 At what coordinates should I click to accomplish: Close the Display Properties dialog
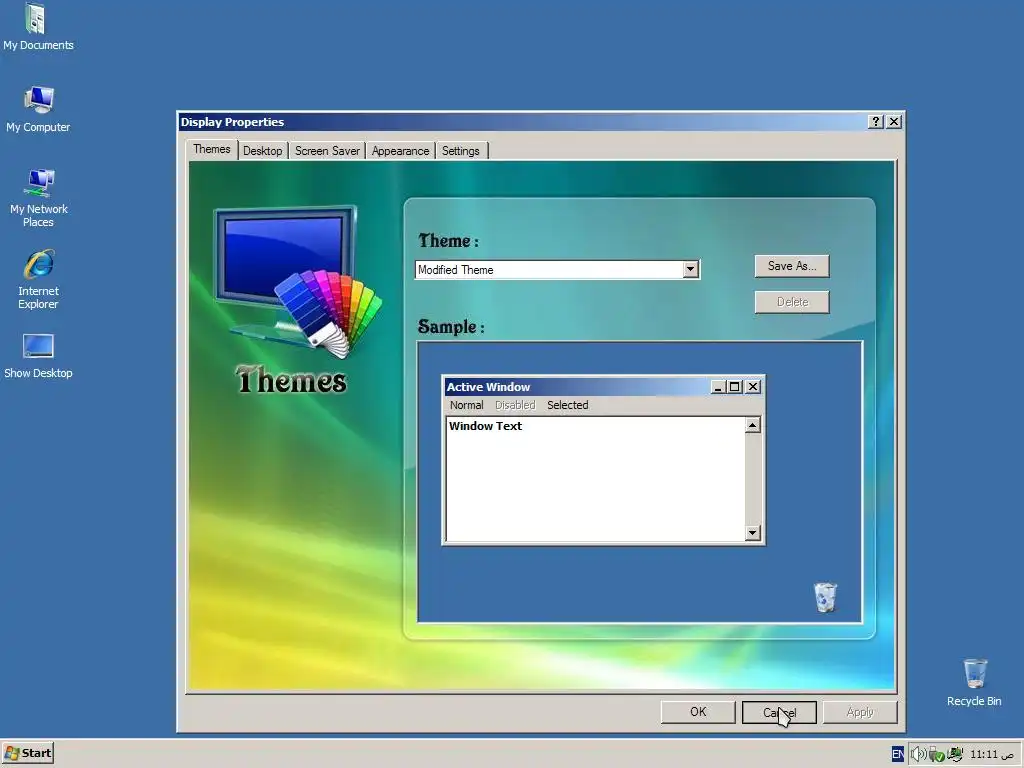pos(894,121)
